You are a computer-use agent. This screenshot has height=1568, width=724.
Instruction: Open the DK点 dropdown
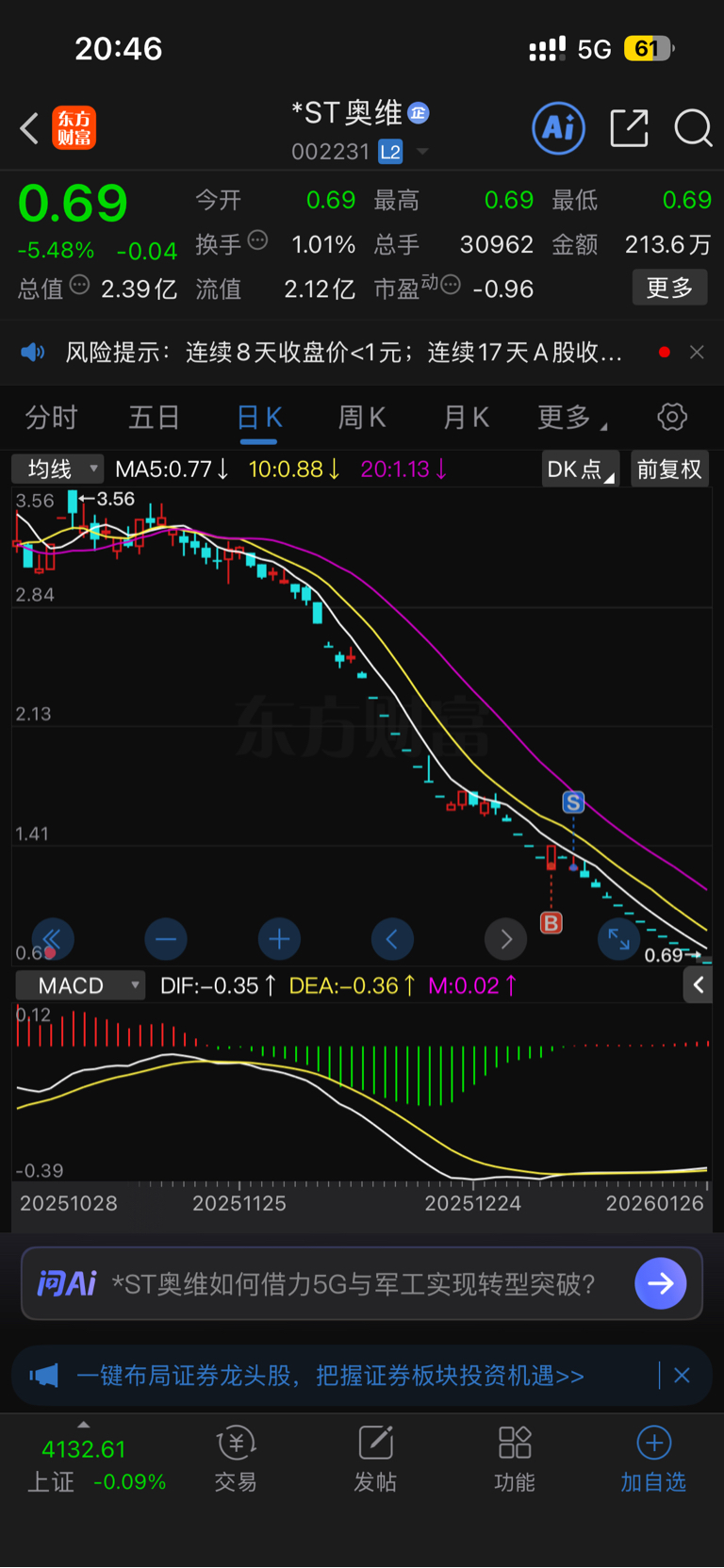tap(580, 470)
